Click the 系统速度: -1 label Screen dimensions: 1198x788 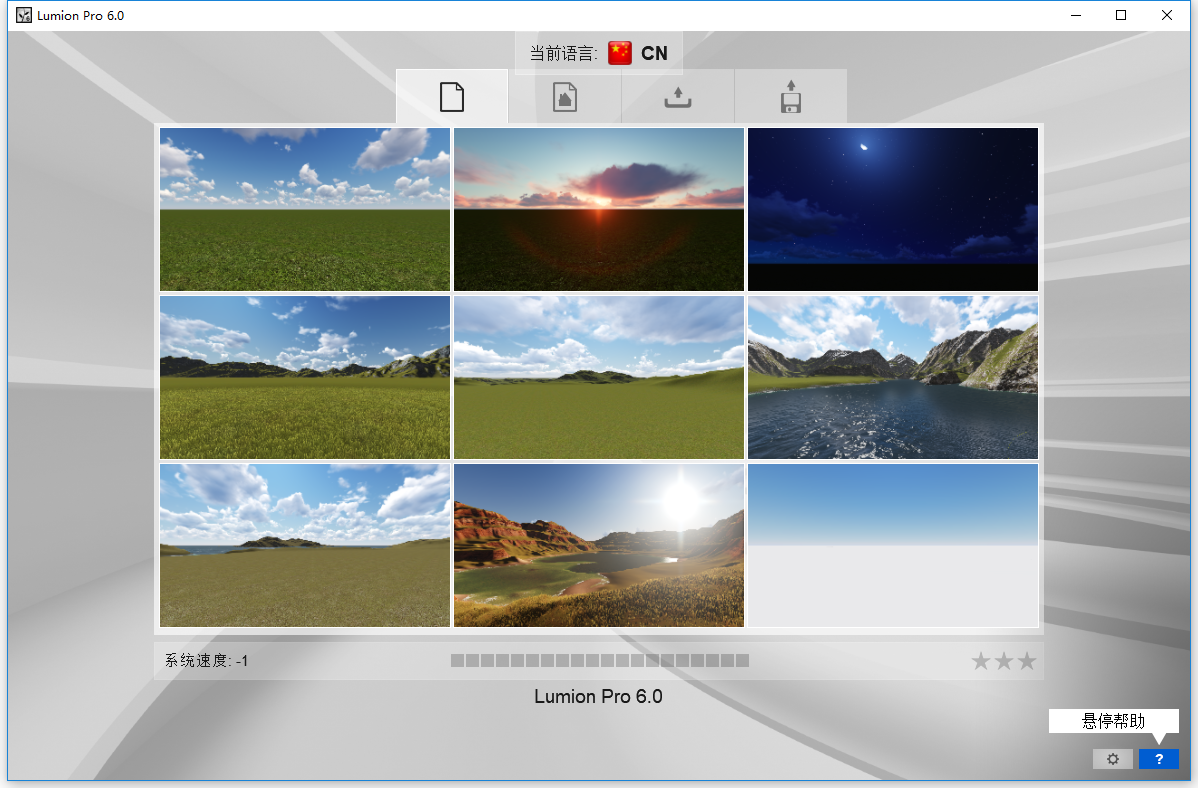206,661
